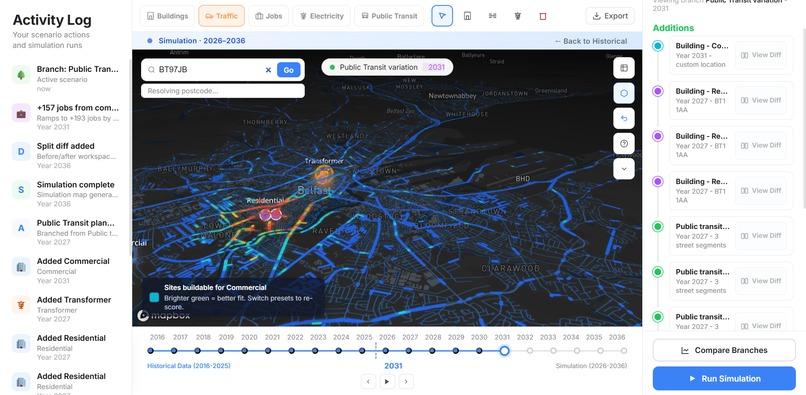
Task: Play the timeline animation
Action: click(x=387, y=382)
